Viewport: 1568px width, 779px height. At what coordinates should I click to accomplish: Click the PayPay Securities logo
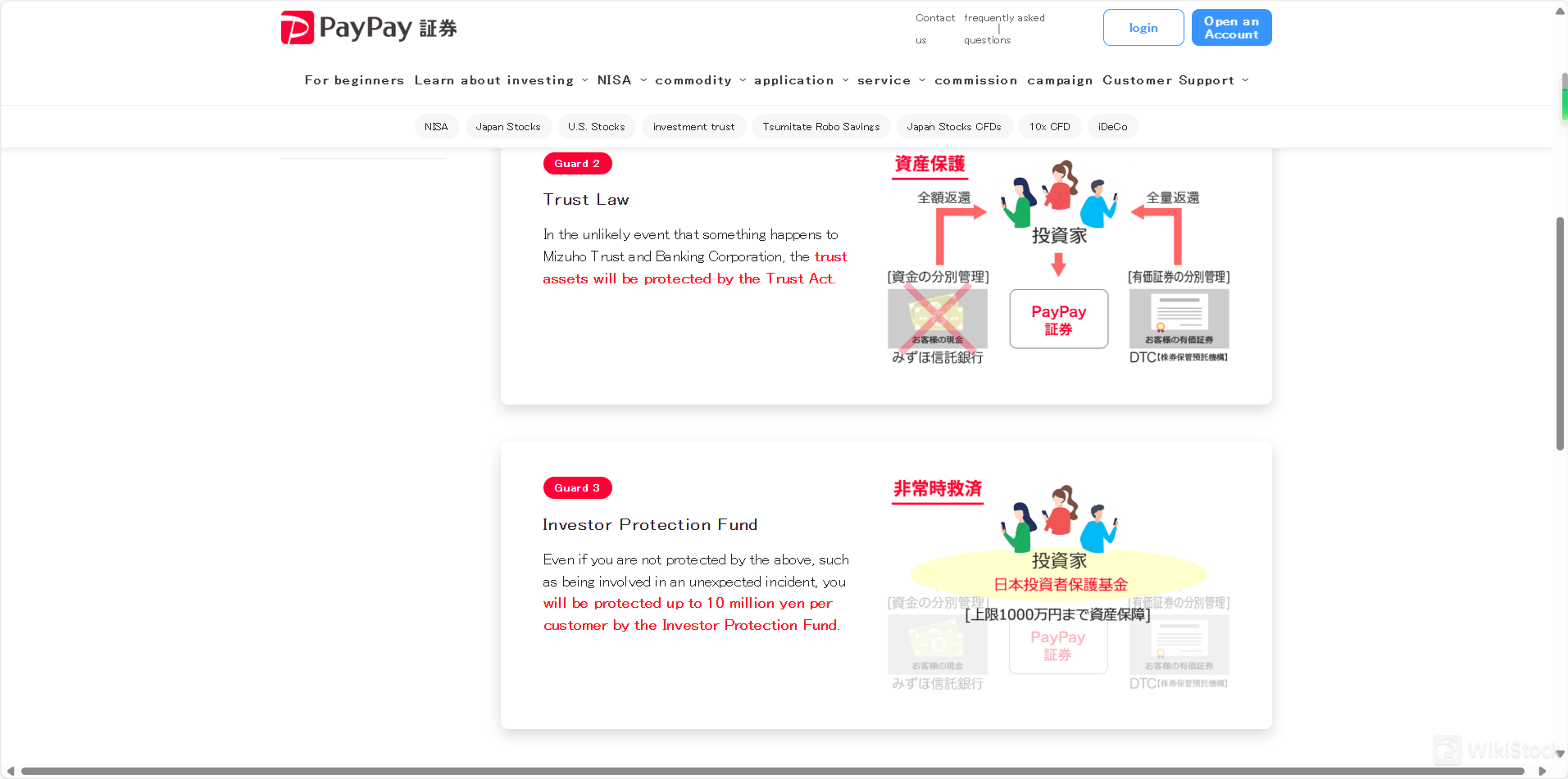[369, 28]
